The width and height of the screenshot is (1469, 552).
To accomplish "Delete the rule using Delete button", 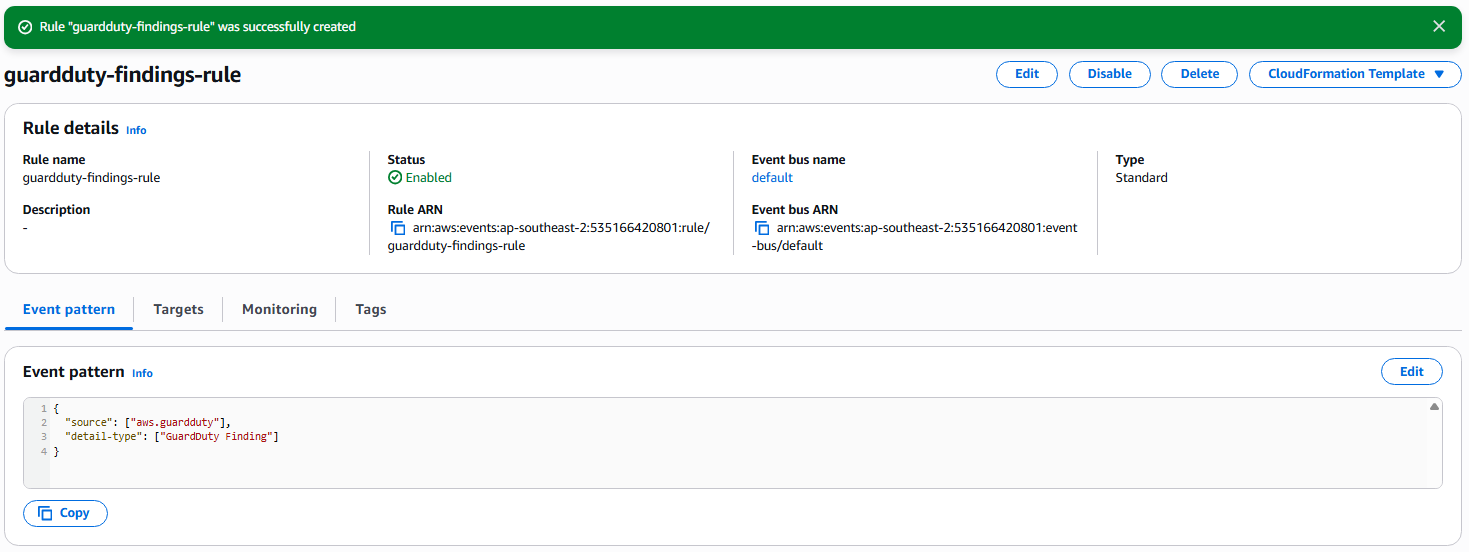I will coord(1200,74).
